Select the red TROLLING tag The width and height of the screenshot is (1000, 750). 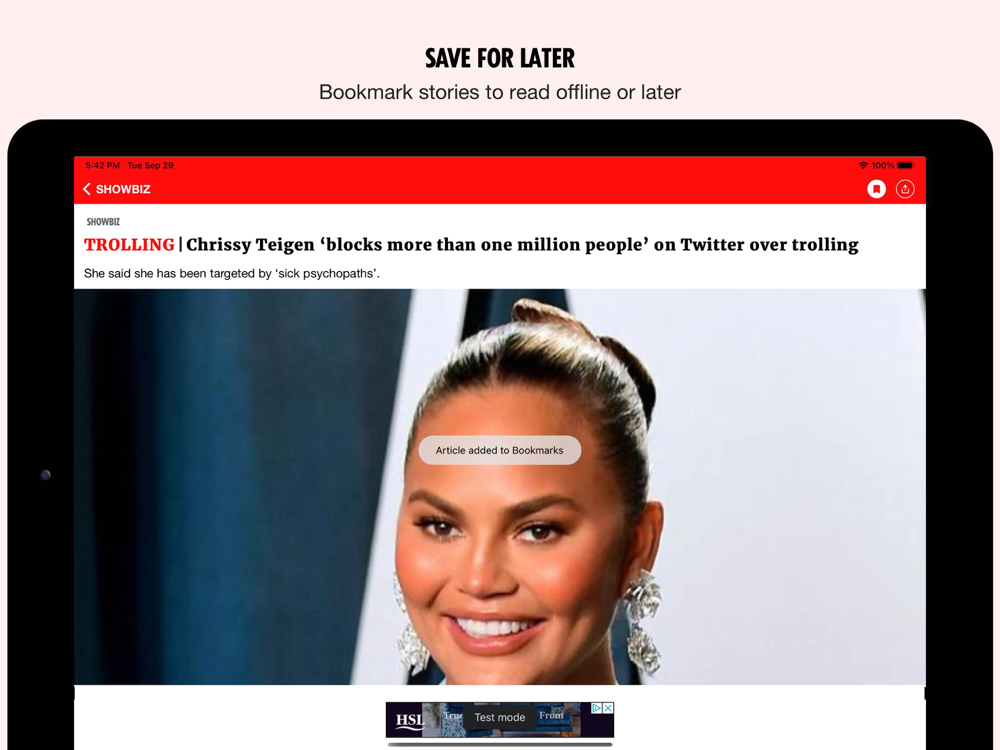tap(129, 245)
